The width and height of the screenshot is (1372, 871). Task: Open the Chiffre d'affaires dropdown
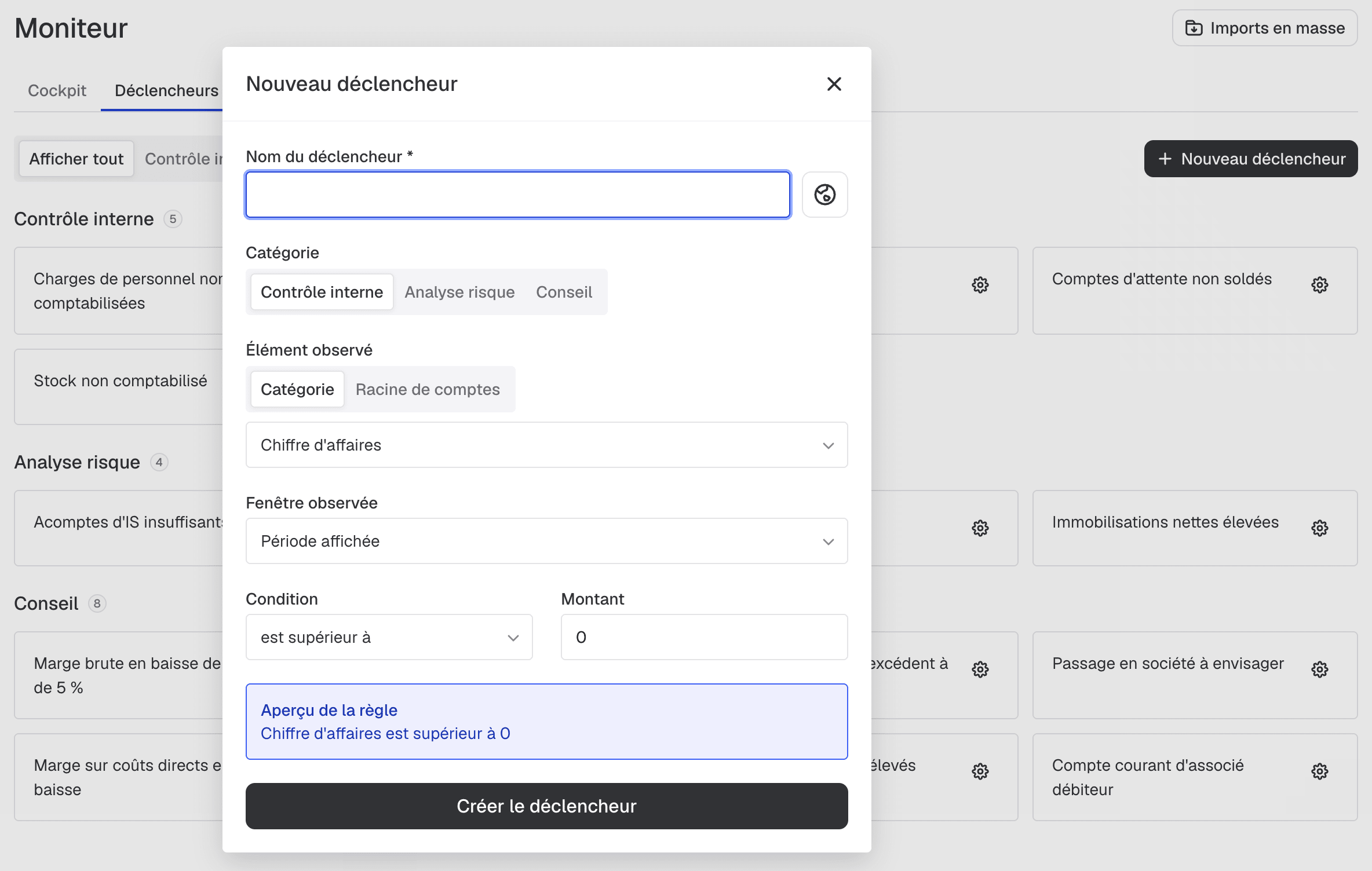coord(546,445)
